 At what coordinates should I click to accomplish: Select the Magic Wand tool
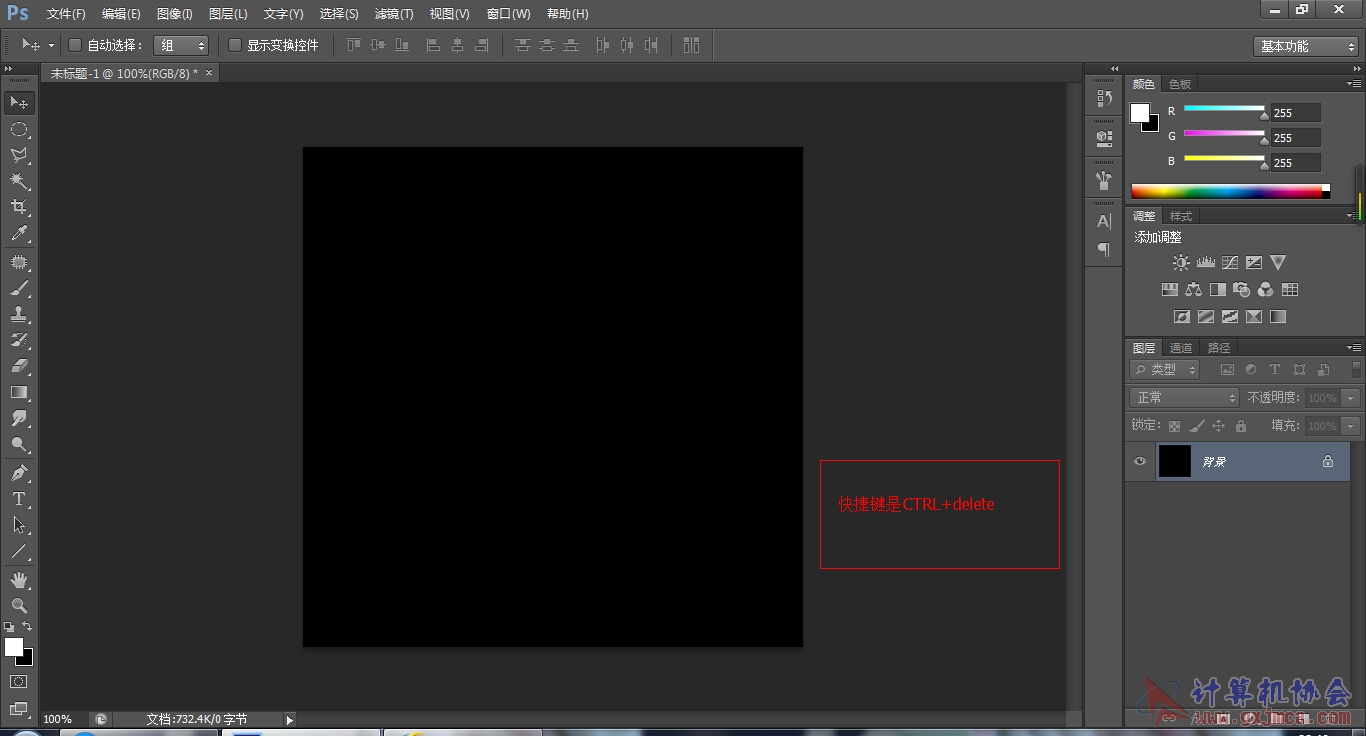point(19,181)
